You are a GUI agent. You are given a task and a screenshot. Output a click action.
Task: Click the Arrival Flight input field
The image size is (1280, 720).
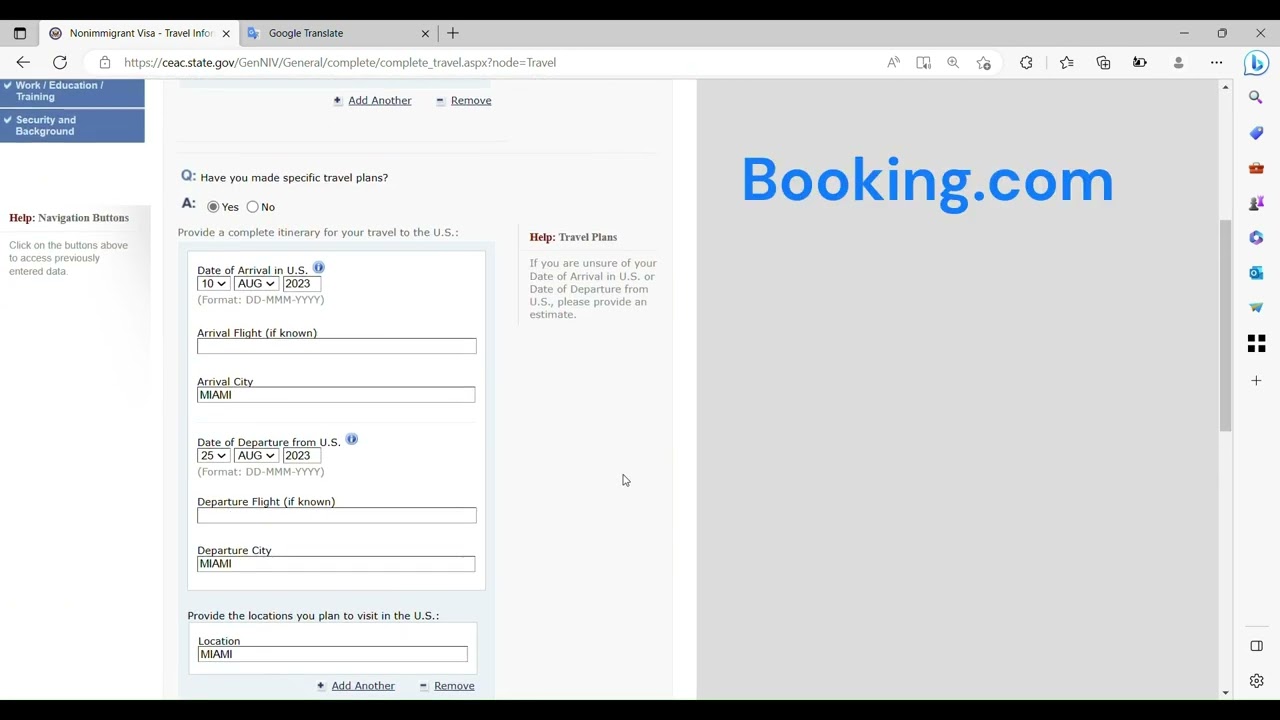[337, 346]
